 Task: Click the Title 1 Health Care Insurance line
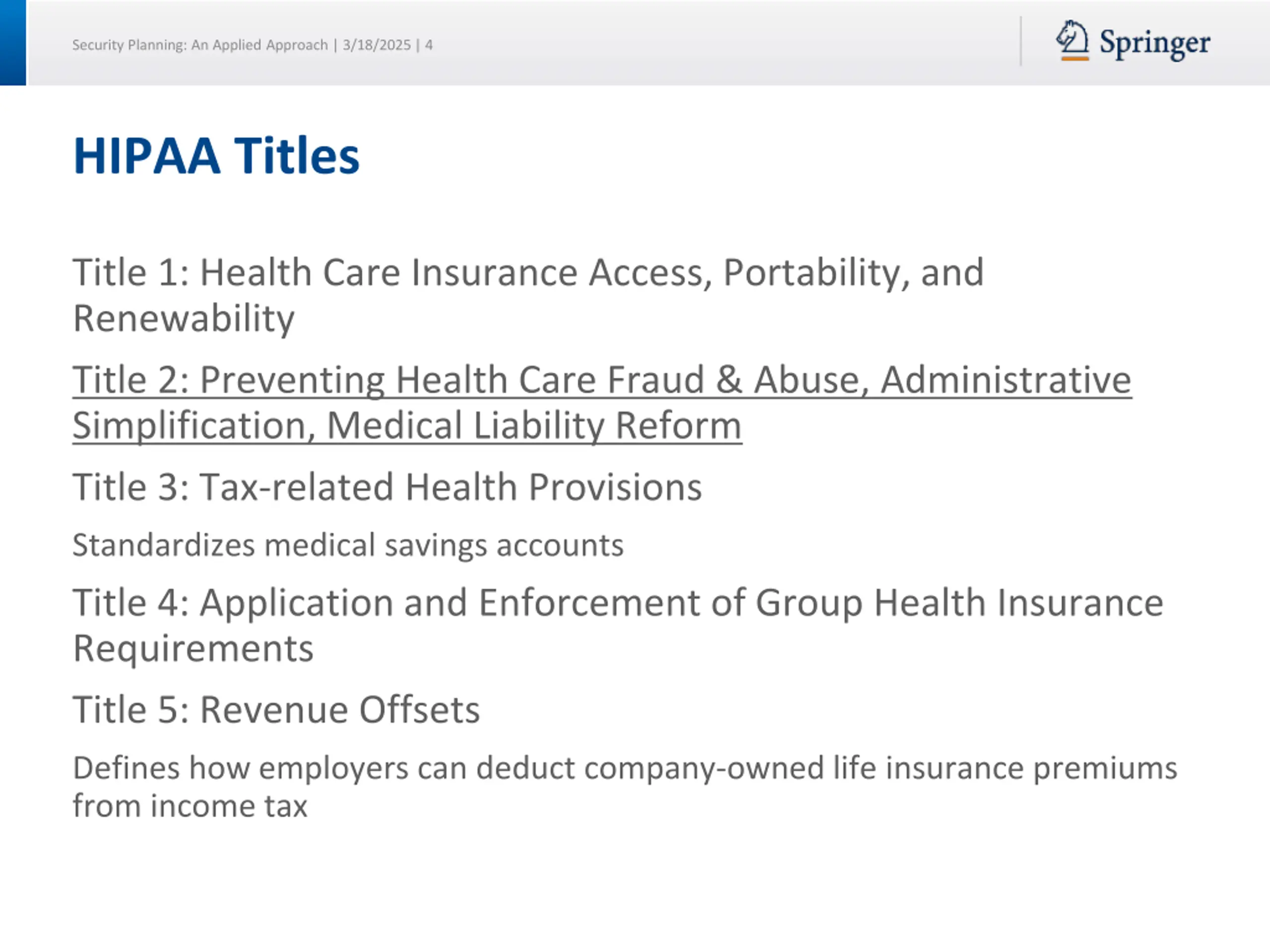click(528, 272)
